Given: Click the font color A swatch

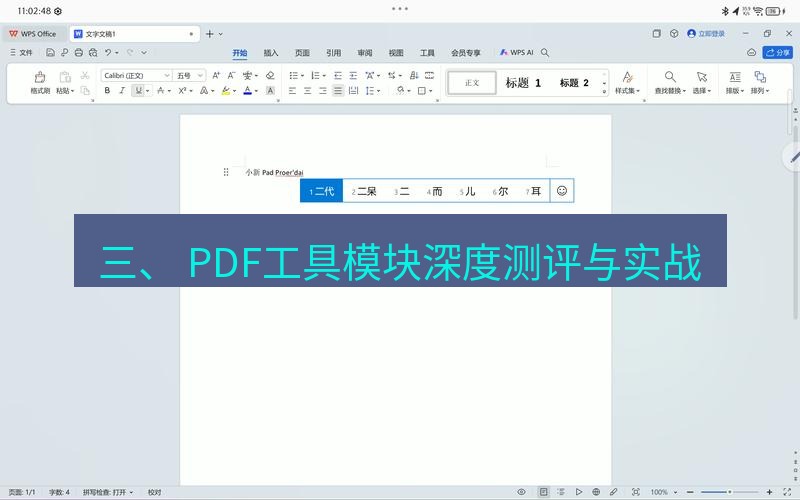Looking at the screenshot, I should pos(247,90).
